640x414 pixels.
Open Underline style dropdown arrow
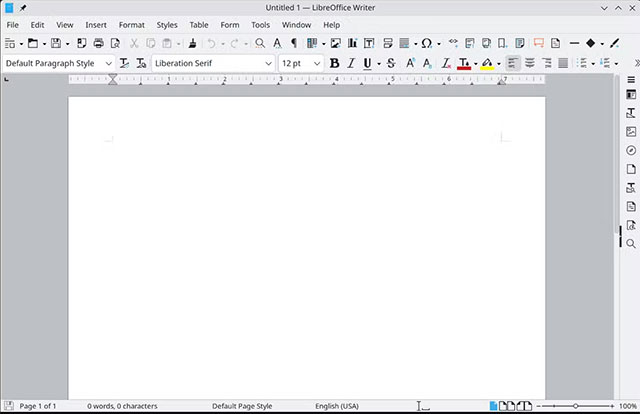379,64
